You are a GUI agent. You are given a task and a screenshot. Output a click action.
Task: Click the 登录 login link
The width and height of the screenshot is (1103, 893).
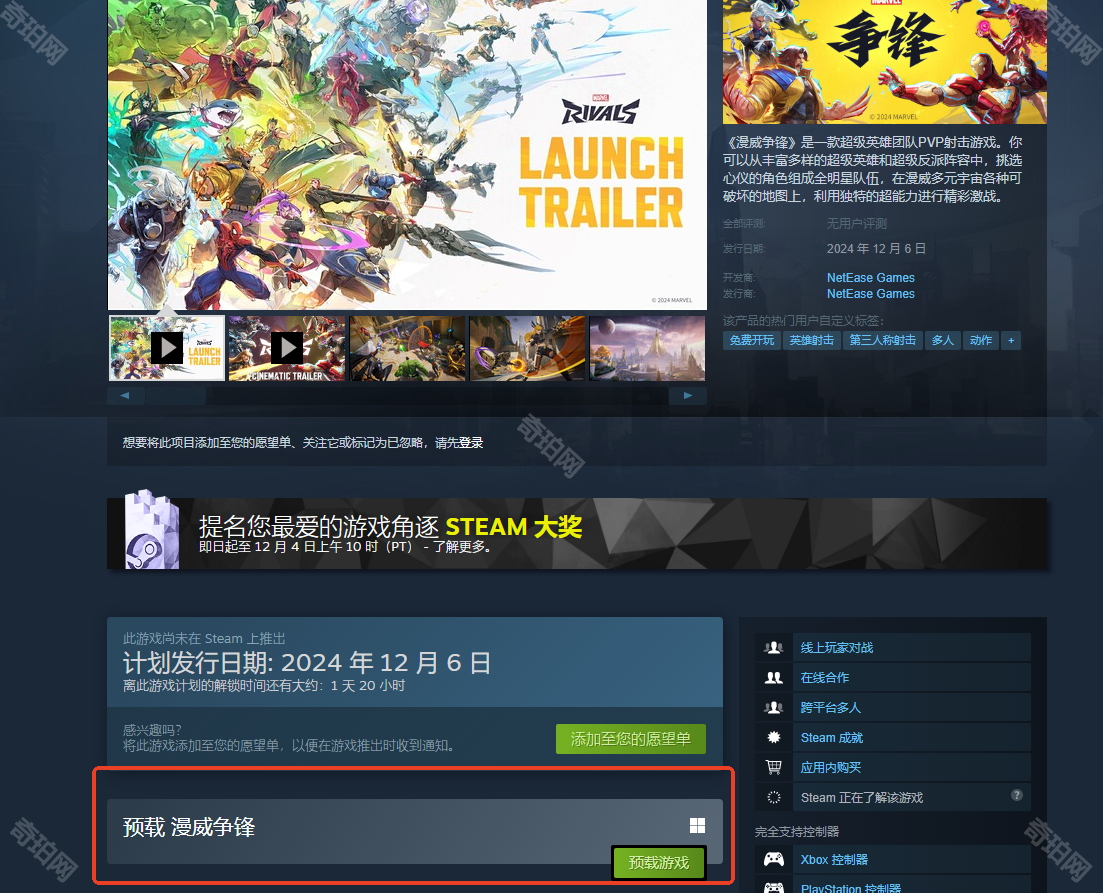tap(470, 443)
